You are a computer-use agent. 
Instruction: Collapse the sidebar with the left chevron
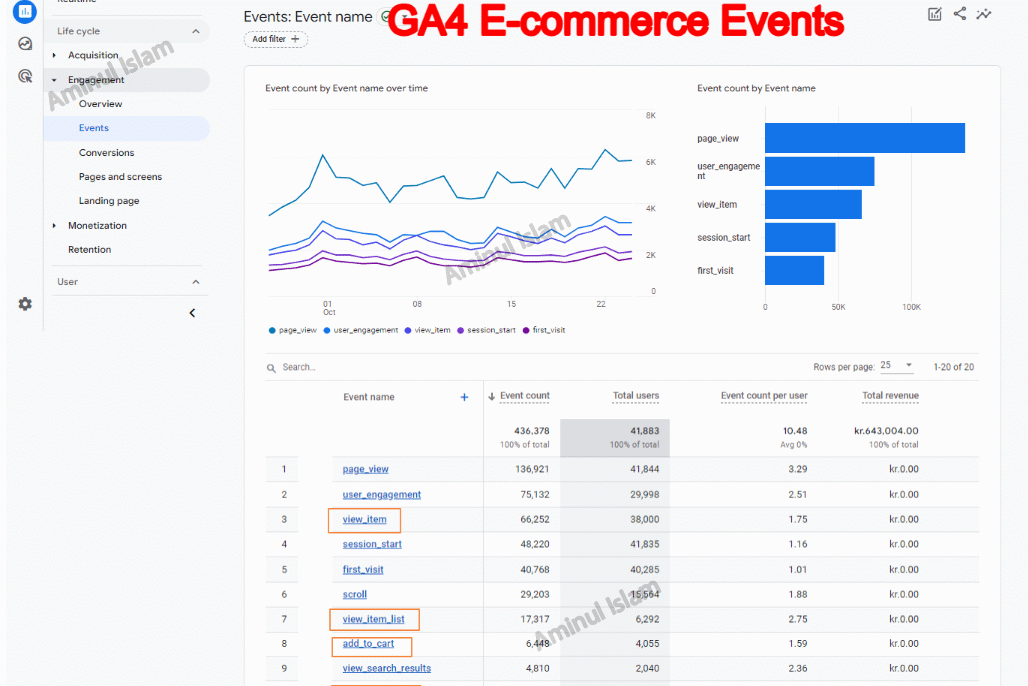click(192, 313)
